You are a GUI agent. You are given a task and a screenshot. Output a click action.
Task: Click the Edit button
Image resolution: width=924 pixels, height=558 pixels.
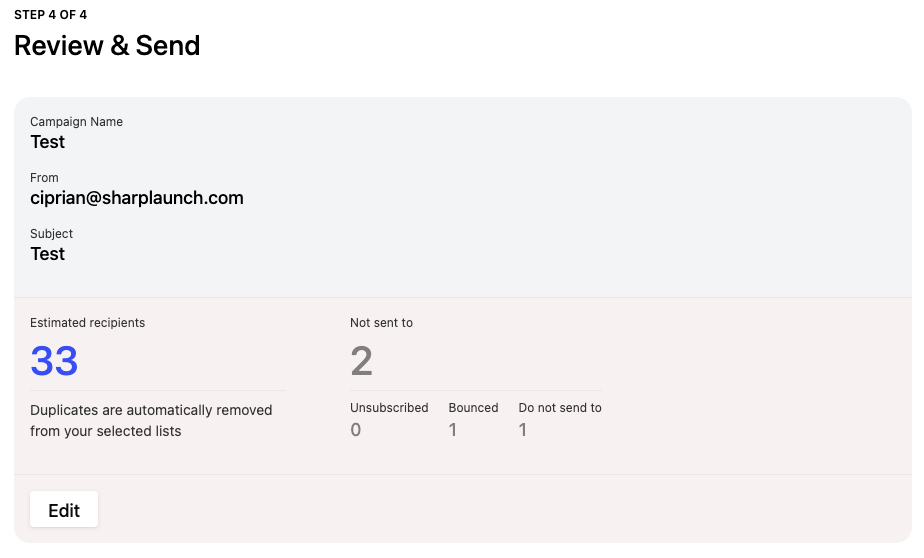64,509
